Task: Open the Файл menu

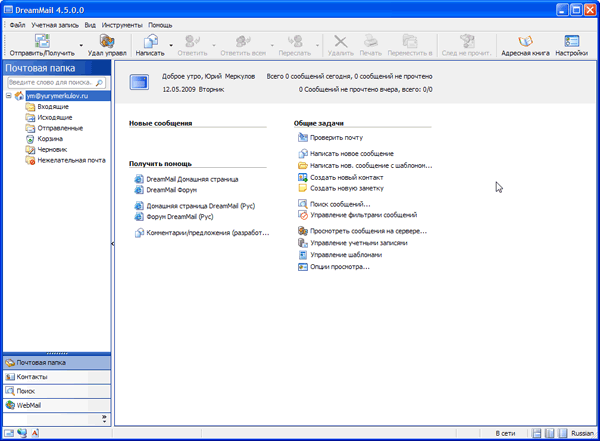Action: pos(17,25)
